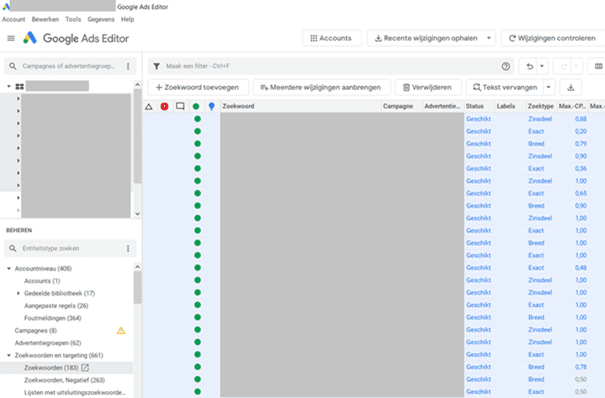The height and width of the screenshot is (398, 605).
Task: Open the Gegevens menu
Action: (101, 19)
